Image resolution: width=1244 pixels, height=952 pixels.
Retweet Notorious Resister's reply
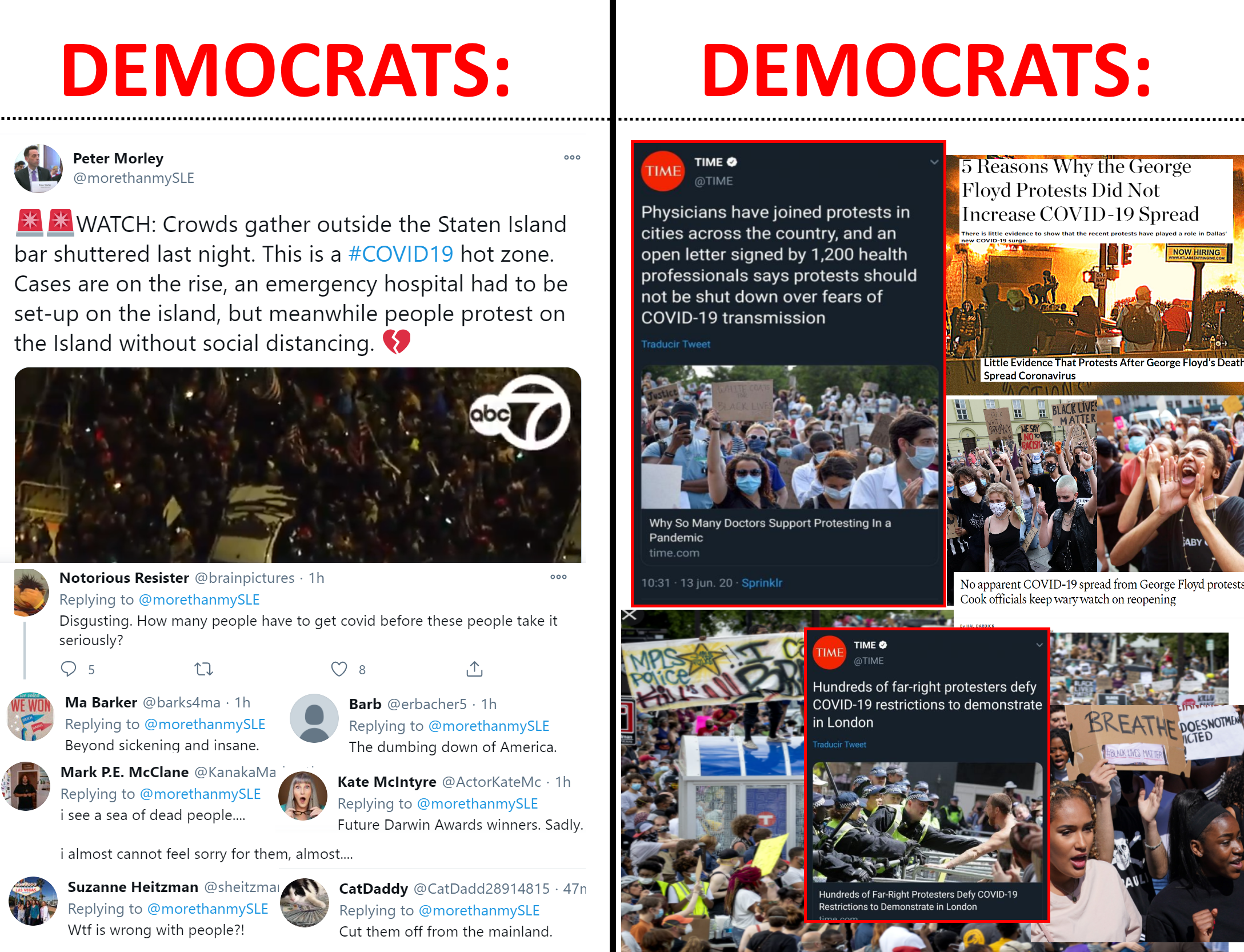pos(203,669)
